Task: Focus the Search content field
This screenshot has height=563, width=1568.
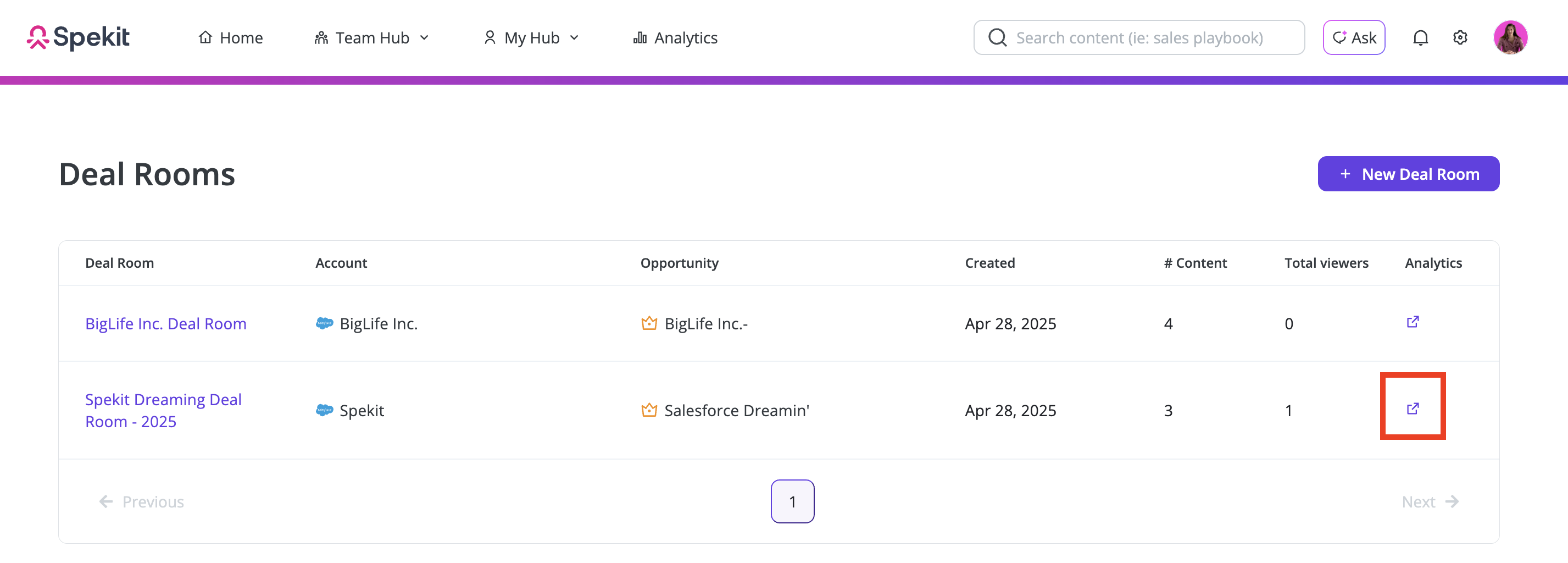Action: [x=1139, y=38]
